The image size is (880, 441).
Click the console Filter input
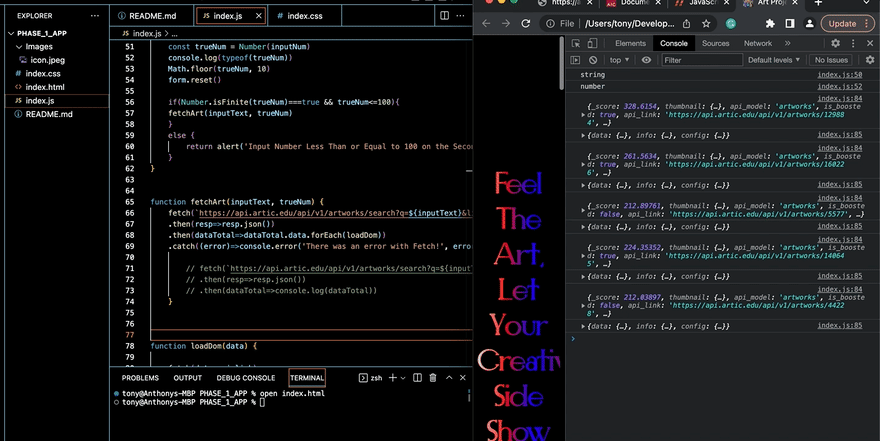point(701,60)
